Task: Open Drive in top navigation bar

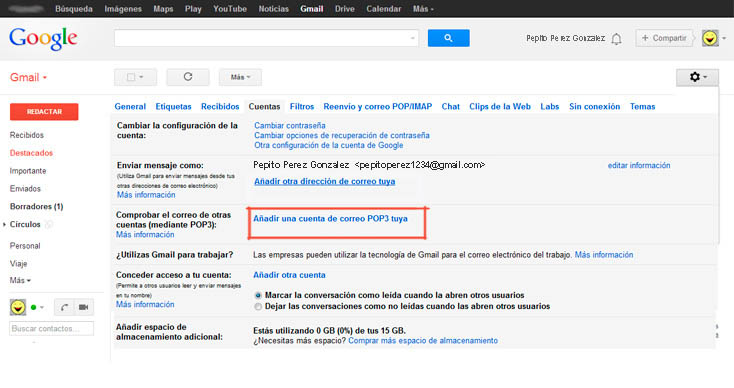Action: pyautogui.click(x=345, y=8)
